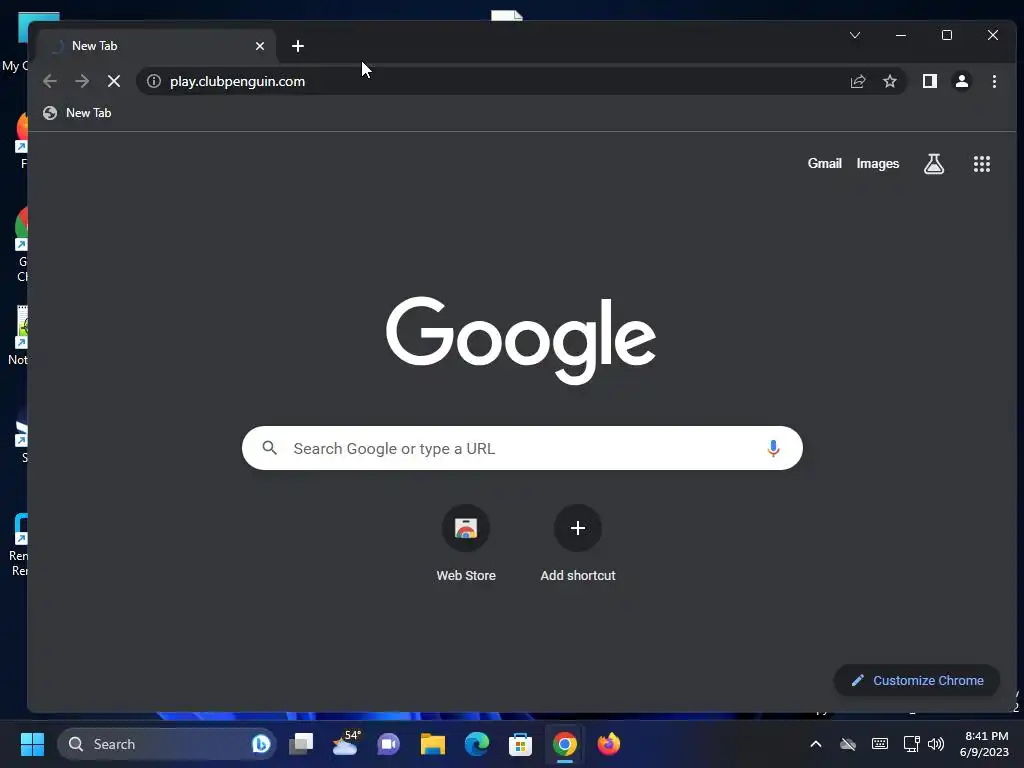This screenshot has height=768, width=1024.
Task: Open Gmail link
Action: pos(824,163)
